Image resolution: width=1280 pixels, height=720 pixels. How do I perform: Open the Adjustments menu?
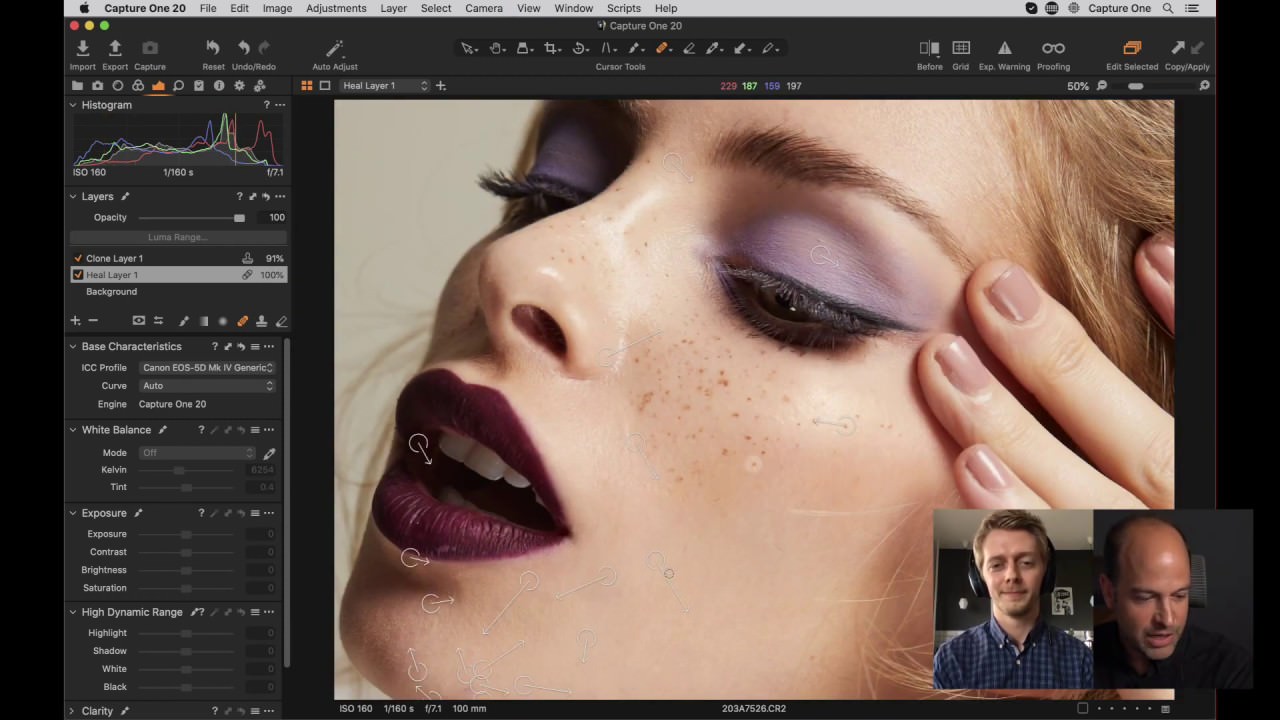336,8
